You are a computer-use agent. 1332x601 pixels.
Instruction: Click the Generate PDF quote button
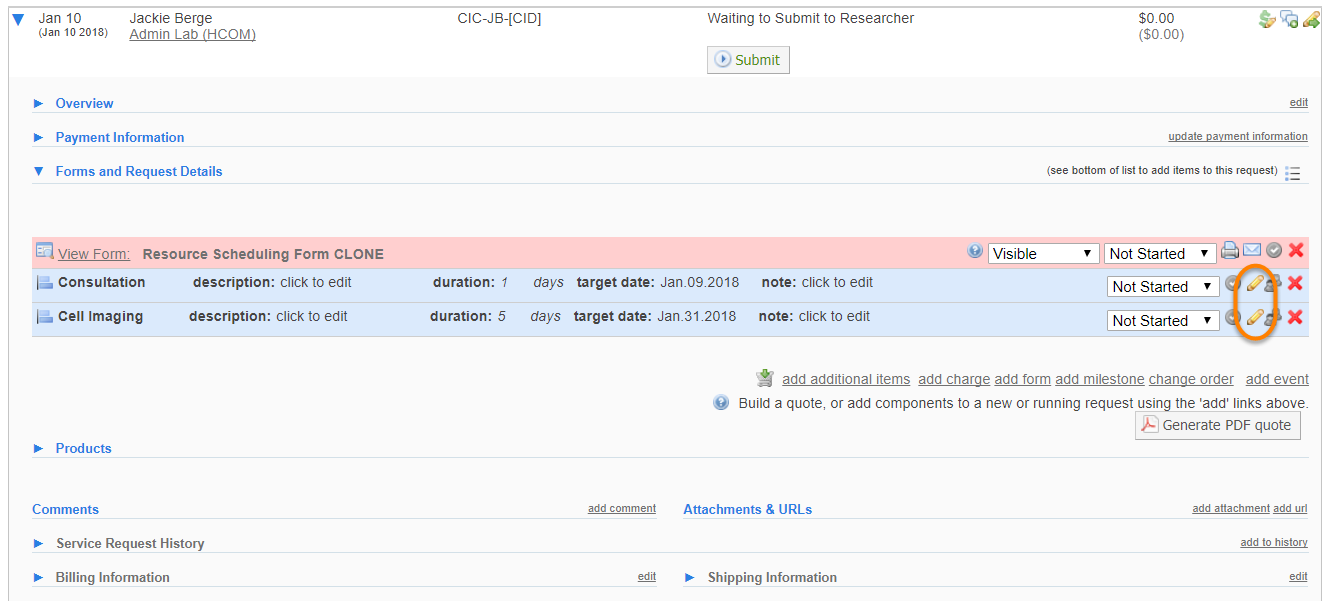point(1217,425)
